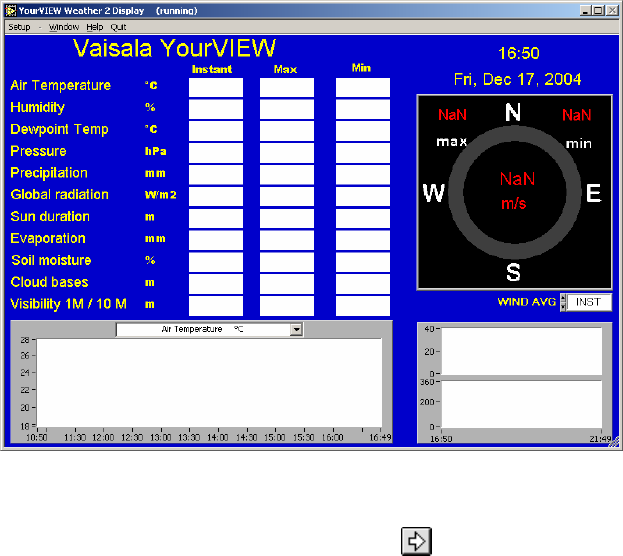This screenshot has width=623, height=556.
Task: Click the Visibility Instant value box
Action: point(216,306)
